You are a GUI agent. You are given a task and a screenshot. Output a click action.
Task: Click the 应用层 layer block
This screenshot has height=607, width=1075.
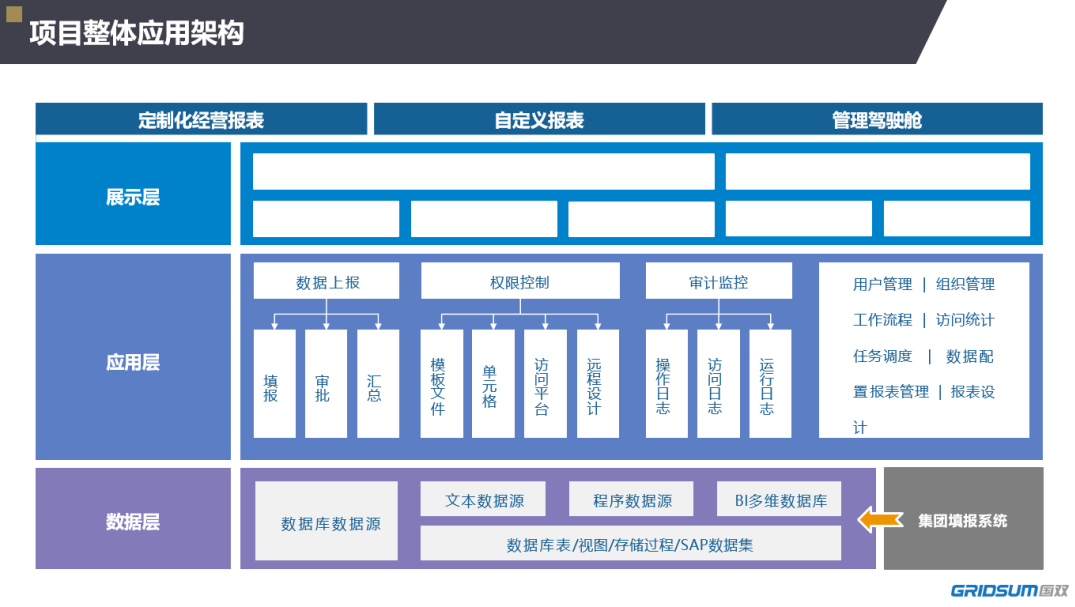pyautogui.click(x=133, y=357)
